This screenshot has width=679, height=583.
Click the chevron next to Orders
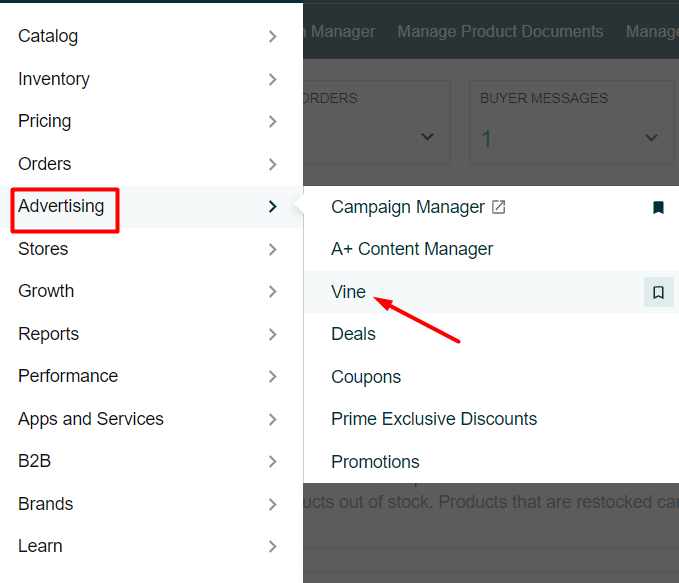[x=273, y=164]
